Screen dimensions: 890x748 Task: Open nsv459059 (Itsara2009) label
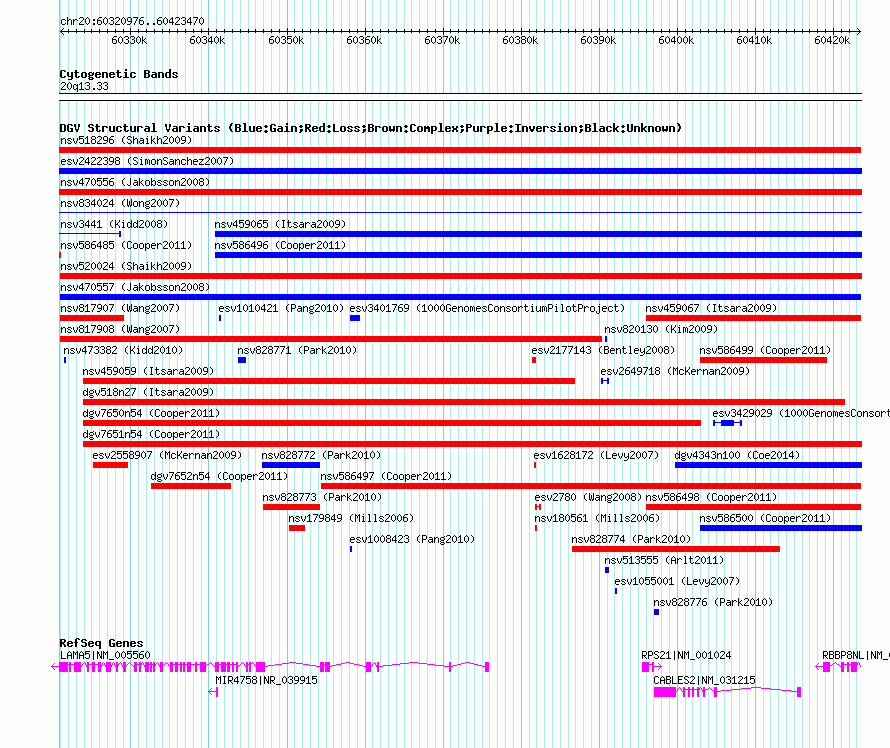148,371
